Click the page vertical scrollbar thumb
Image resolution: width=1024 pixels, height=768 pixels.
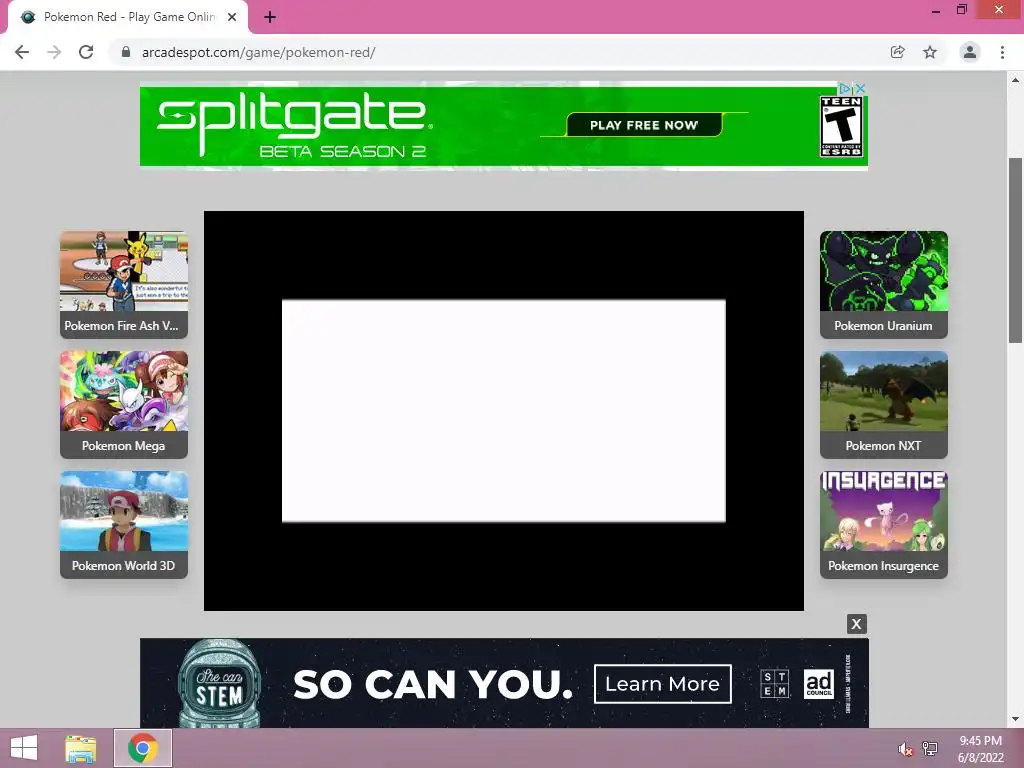pos(1015,250)
